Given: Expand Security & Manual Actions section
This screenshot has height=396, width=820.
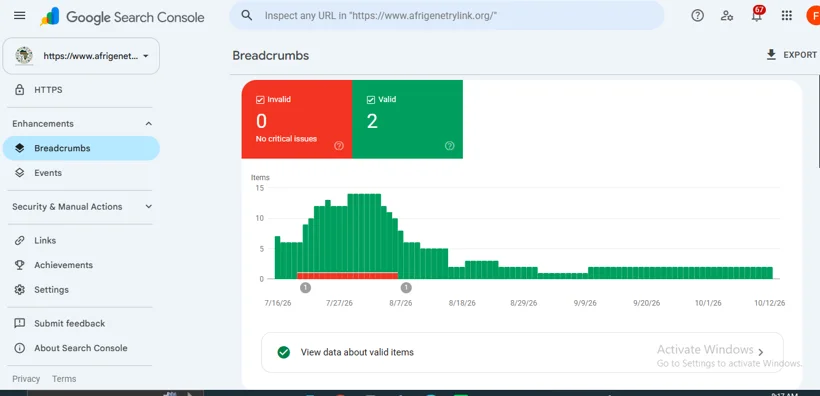Looking at the screenshot, I should pos(149,207).
